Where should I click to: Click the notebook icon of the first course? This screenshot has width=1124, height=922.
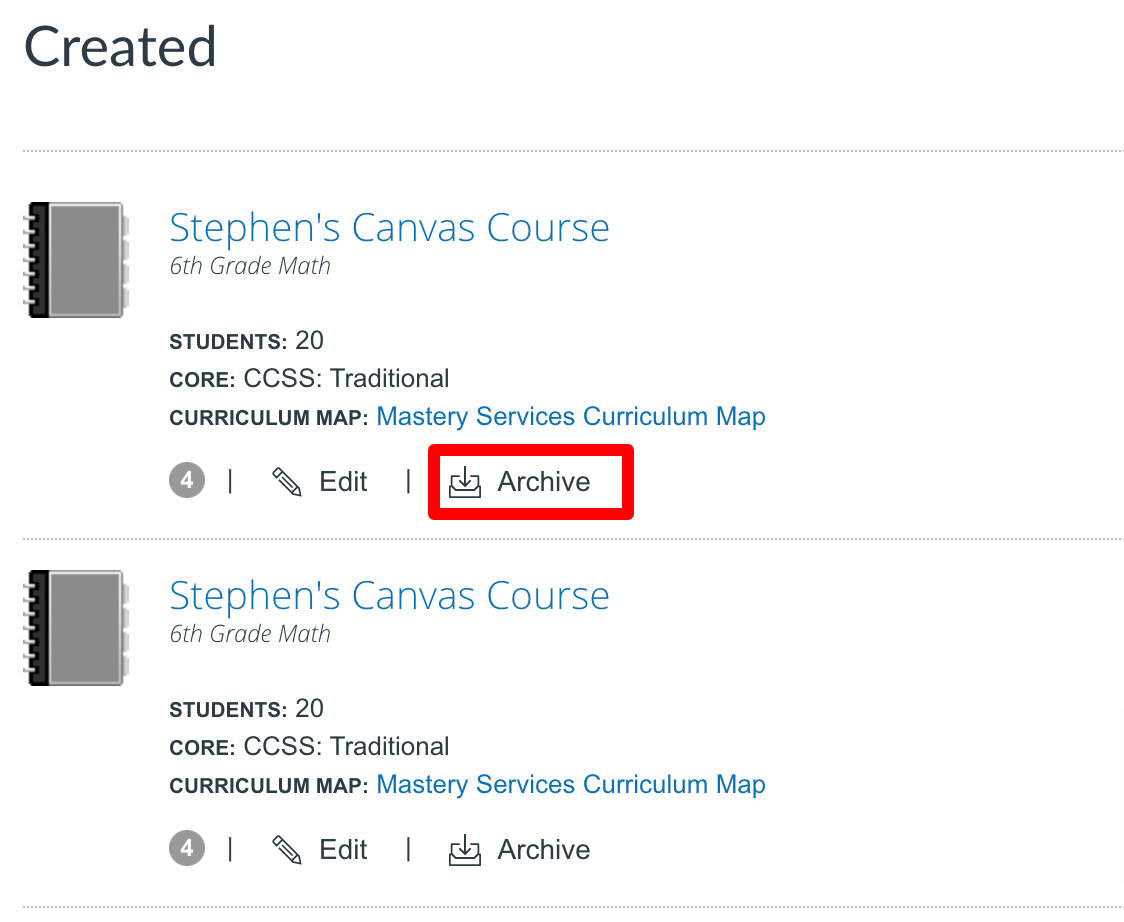click(x=76, y=260)
